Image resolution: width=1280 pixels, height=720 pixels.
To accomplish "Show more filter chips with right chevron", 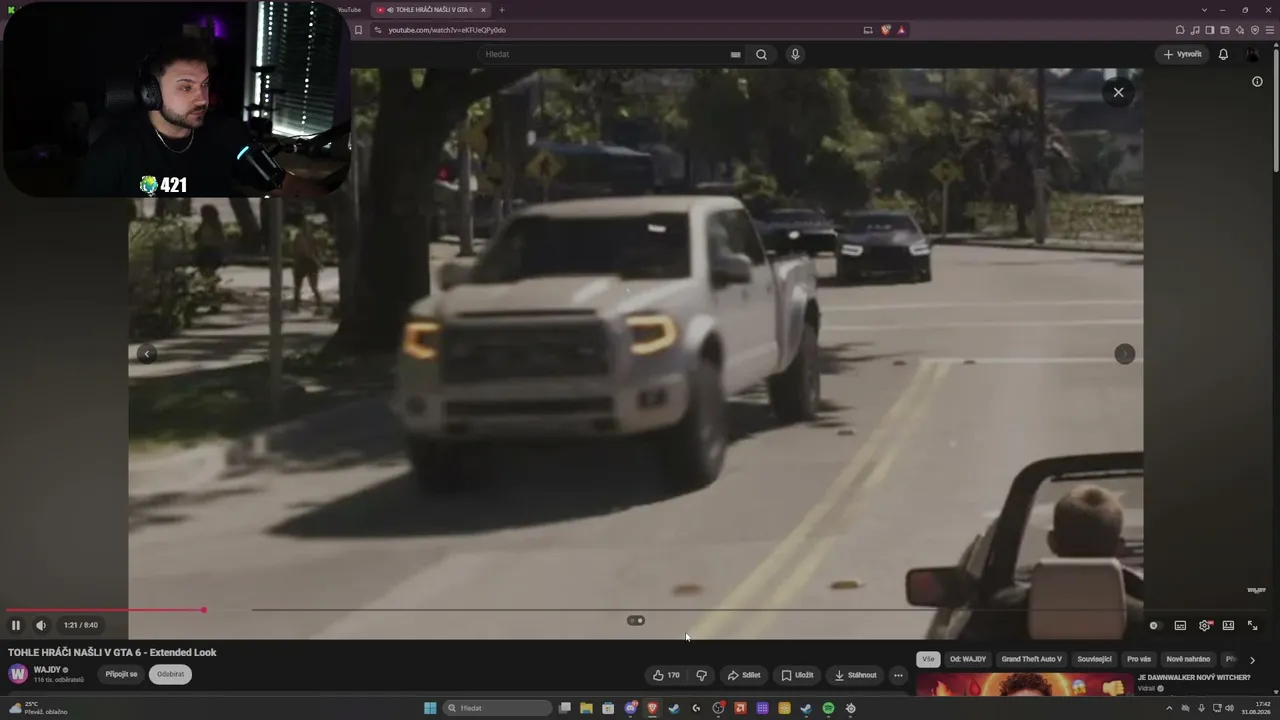I will [1252, 660].
